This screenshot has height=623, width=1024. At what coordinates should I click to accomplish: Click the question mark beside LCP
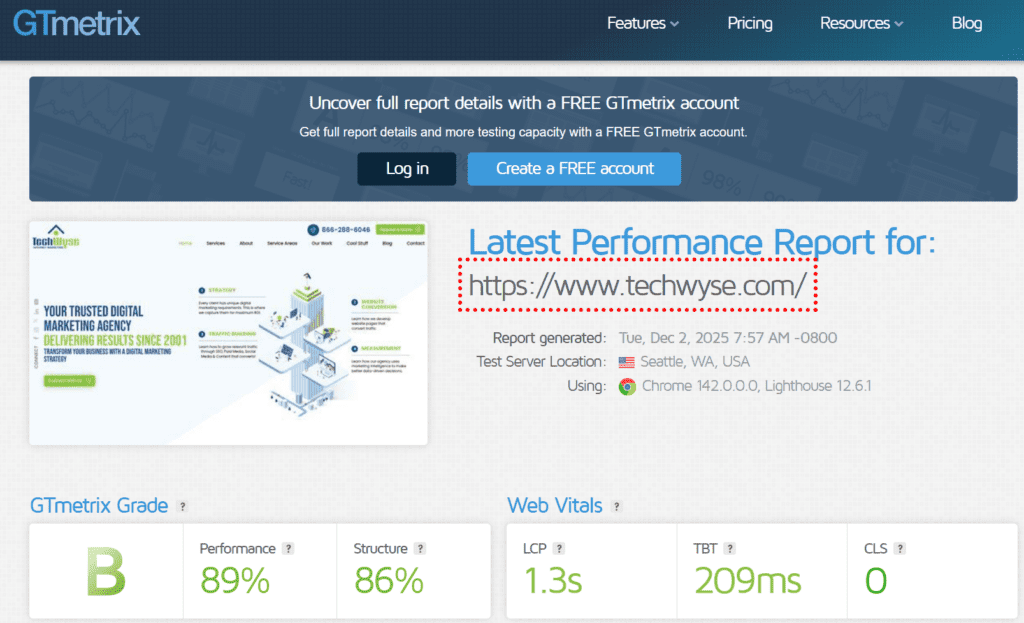point(559,549)
